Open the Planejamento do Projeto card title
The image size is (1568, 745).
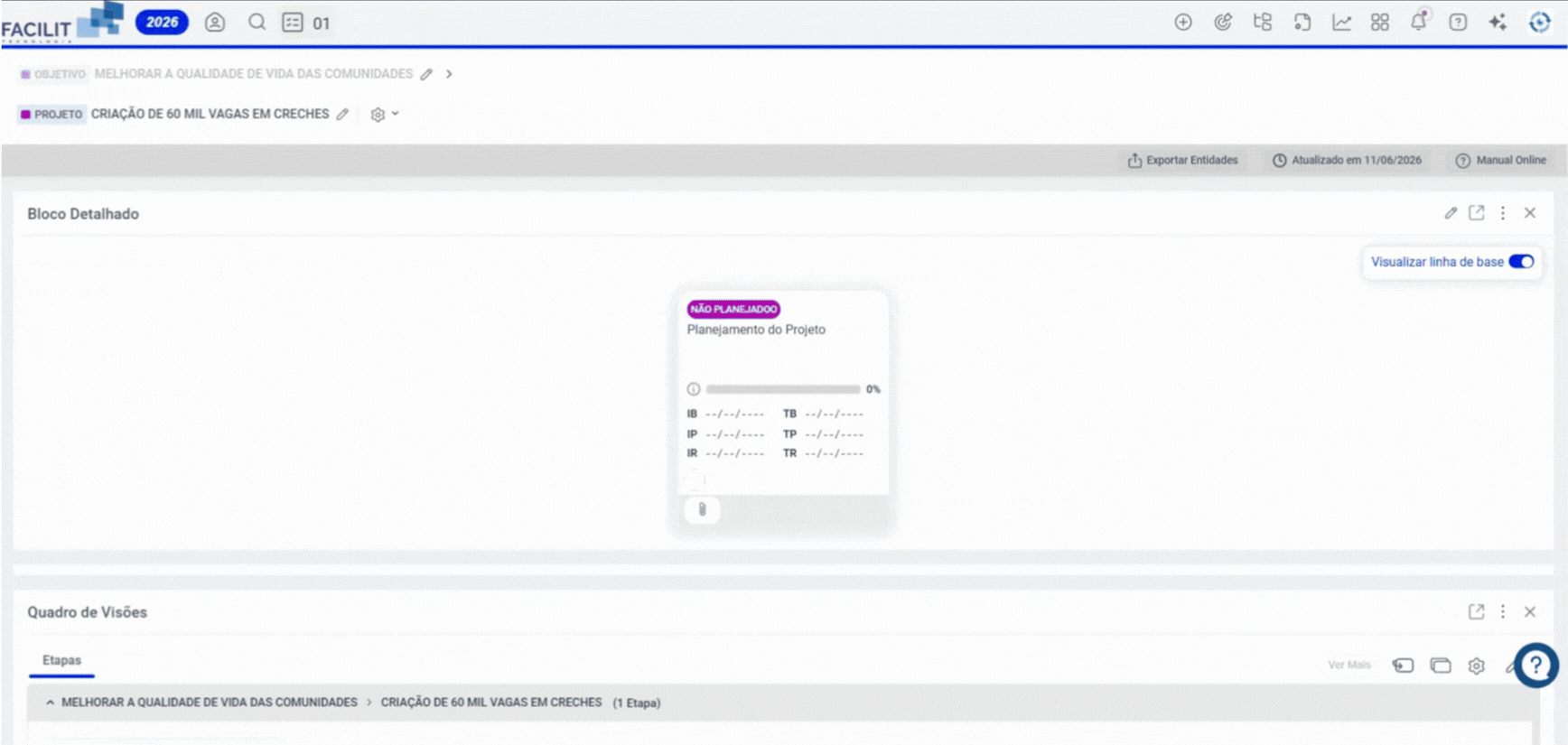click(x=756, y=330)
